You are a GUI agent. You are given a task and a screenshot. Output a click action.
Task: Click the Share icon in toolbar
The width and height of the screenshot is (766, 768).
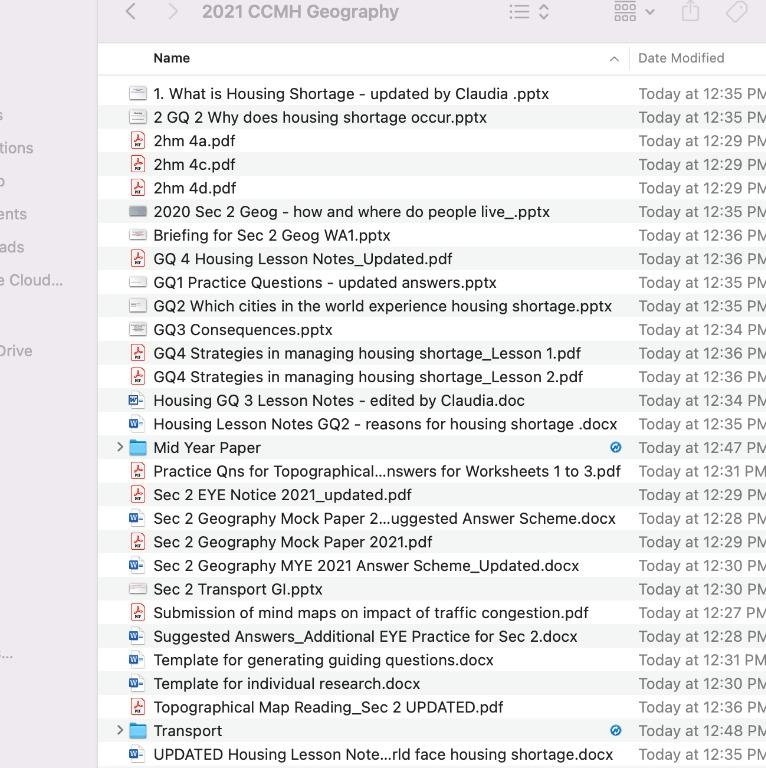[x=690, y=12]
